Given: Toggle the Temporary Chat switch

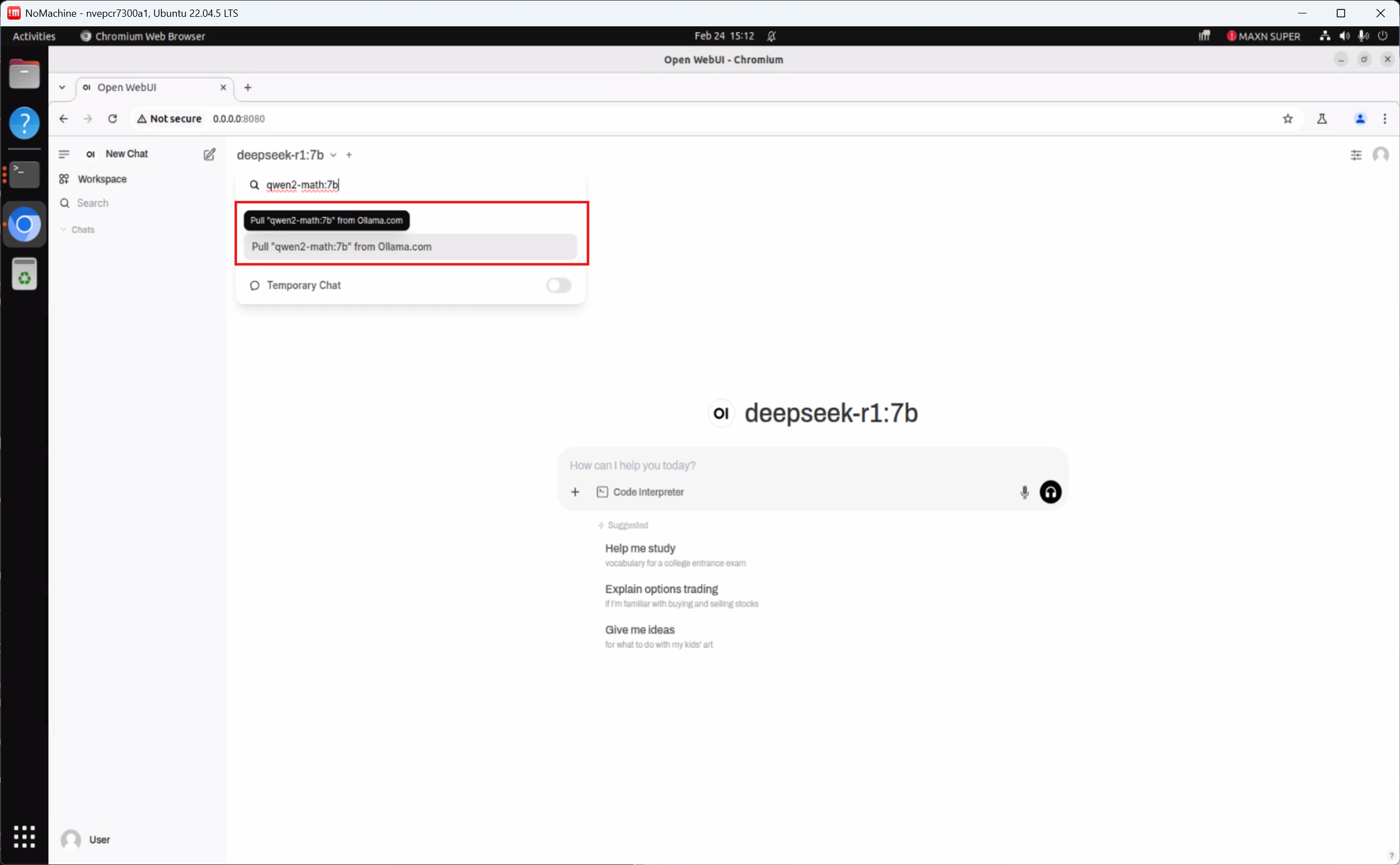Looking at the screenshot, I should click(558, 286).
